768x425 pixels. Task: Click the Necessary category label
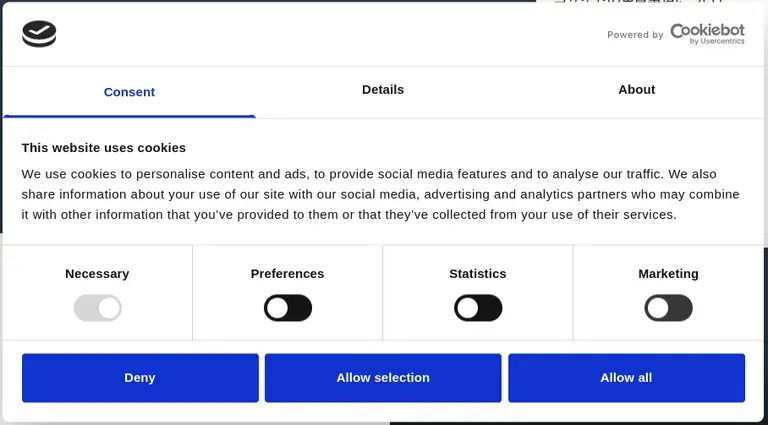pos(97,274)
